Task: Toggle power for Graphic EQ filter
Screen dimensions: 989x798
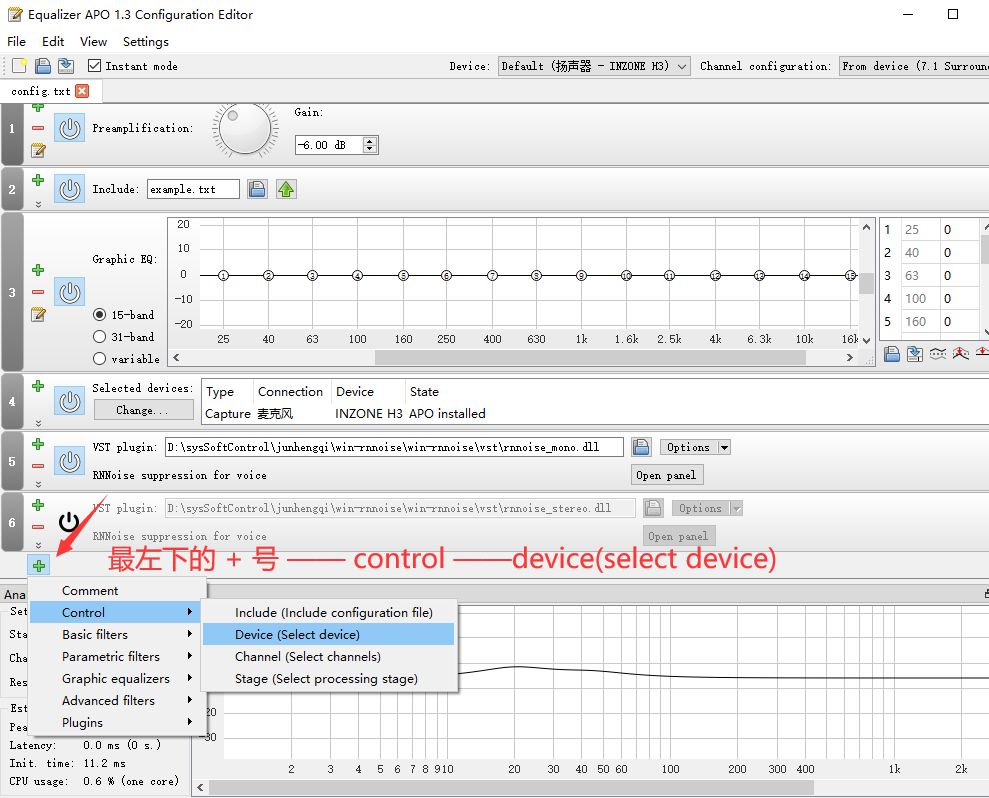Action: coord(69,292)
